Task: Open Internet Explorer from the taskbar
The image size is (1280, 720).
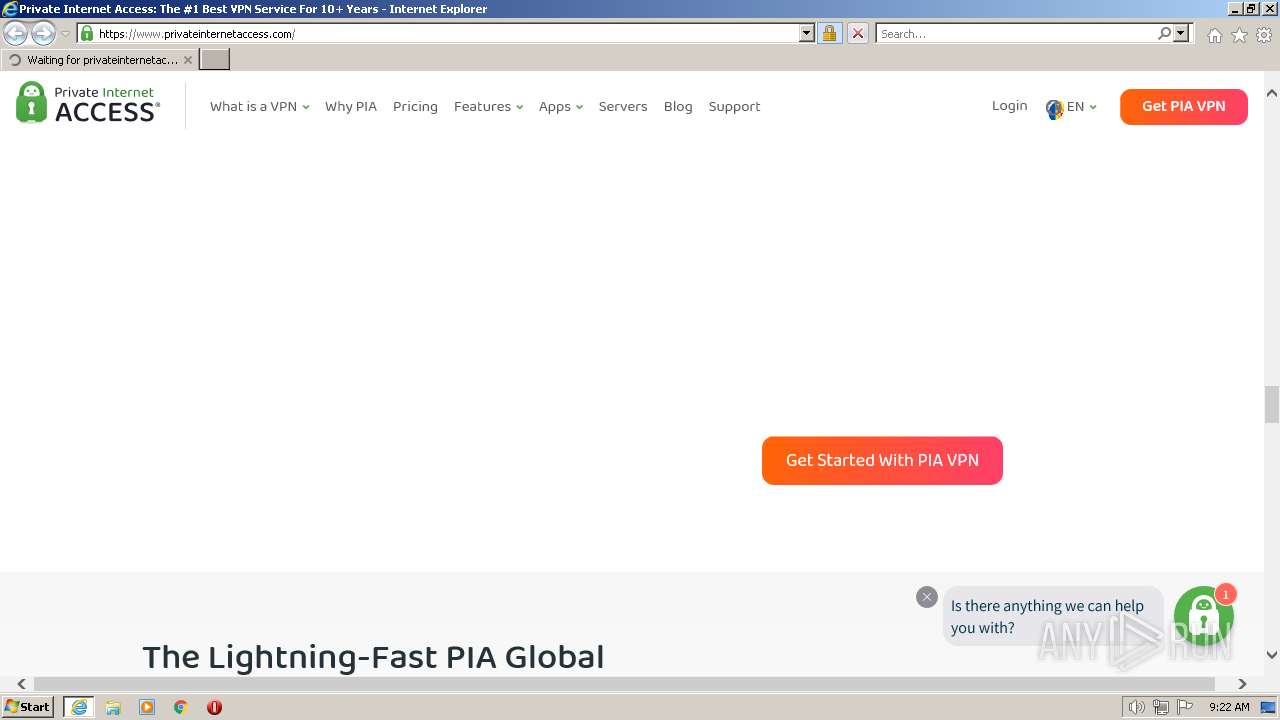Action: 79,707
